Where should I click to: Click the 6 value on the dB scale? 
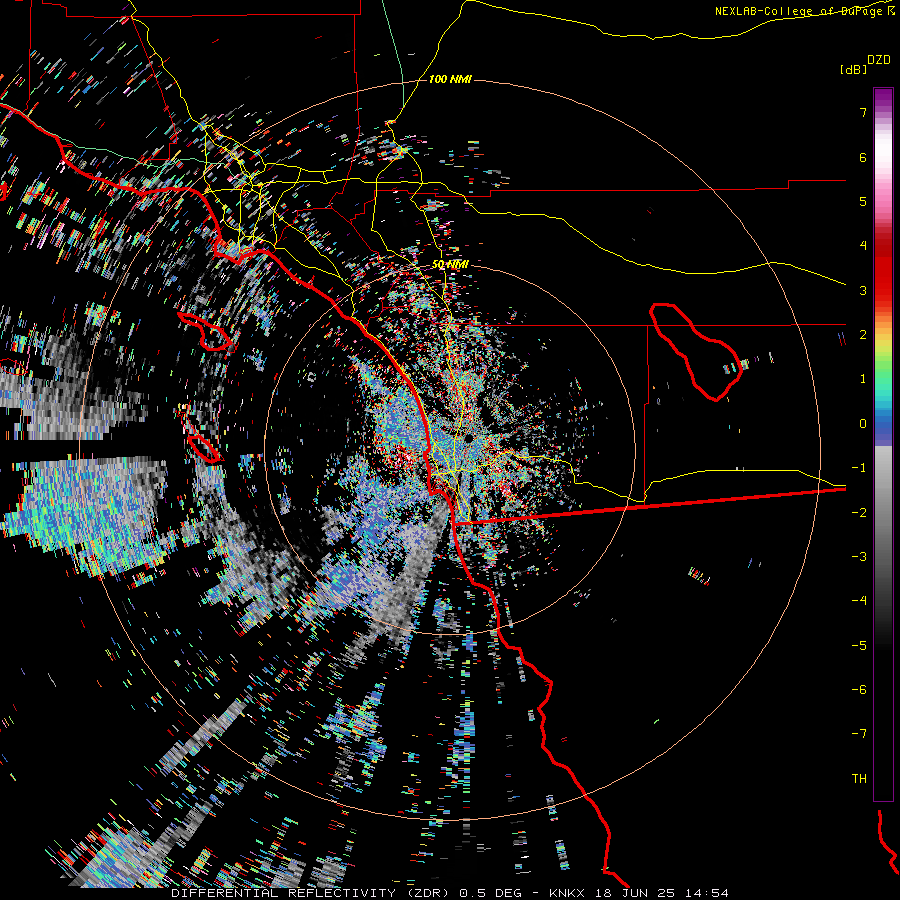863,157
